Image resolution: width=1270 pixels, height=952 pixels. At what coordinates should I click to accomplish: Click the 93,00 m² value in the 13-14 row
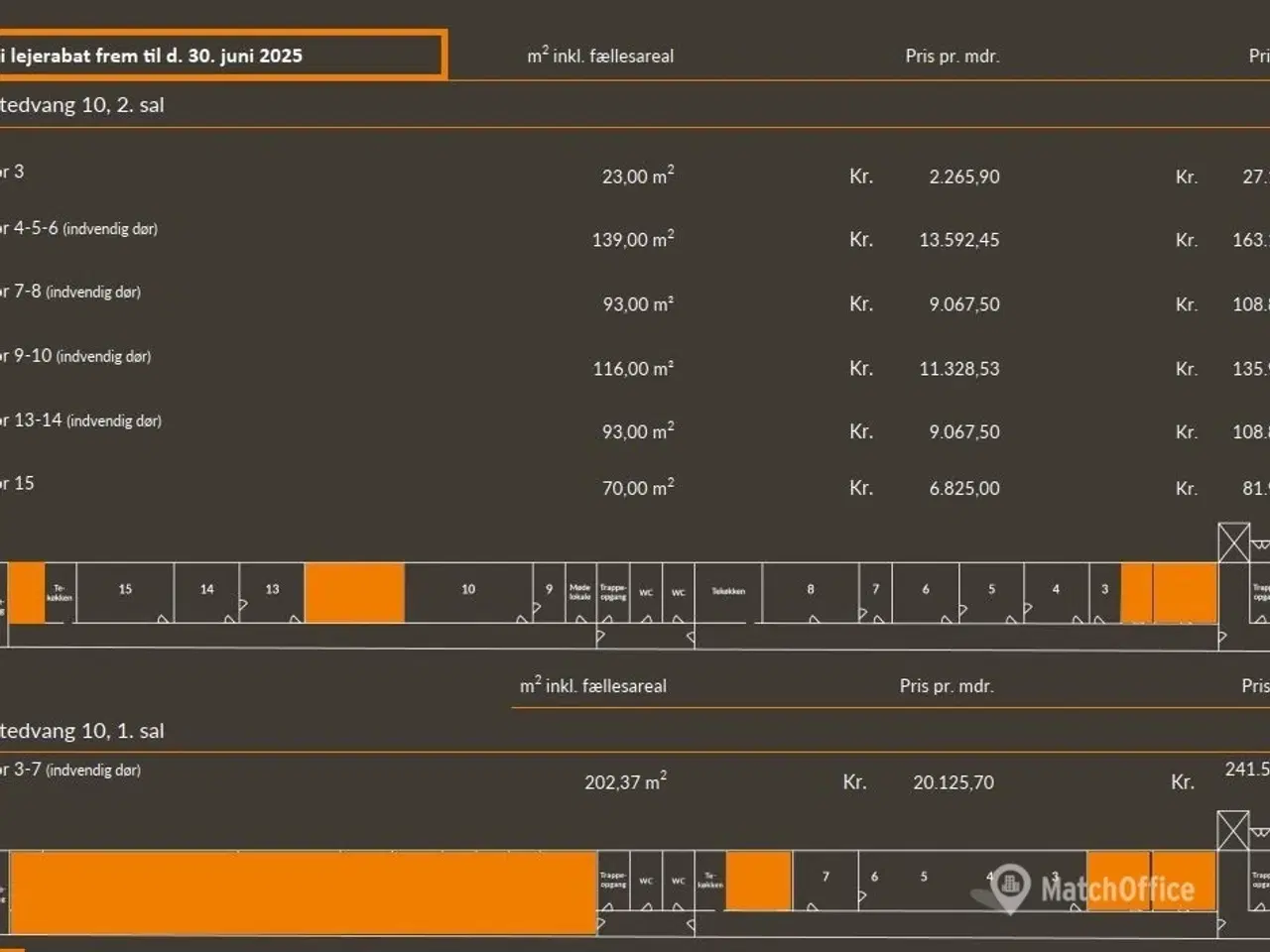638,431
